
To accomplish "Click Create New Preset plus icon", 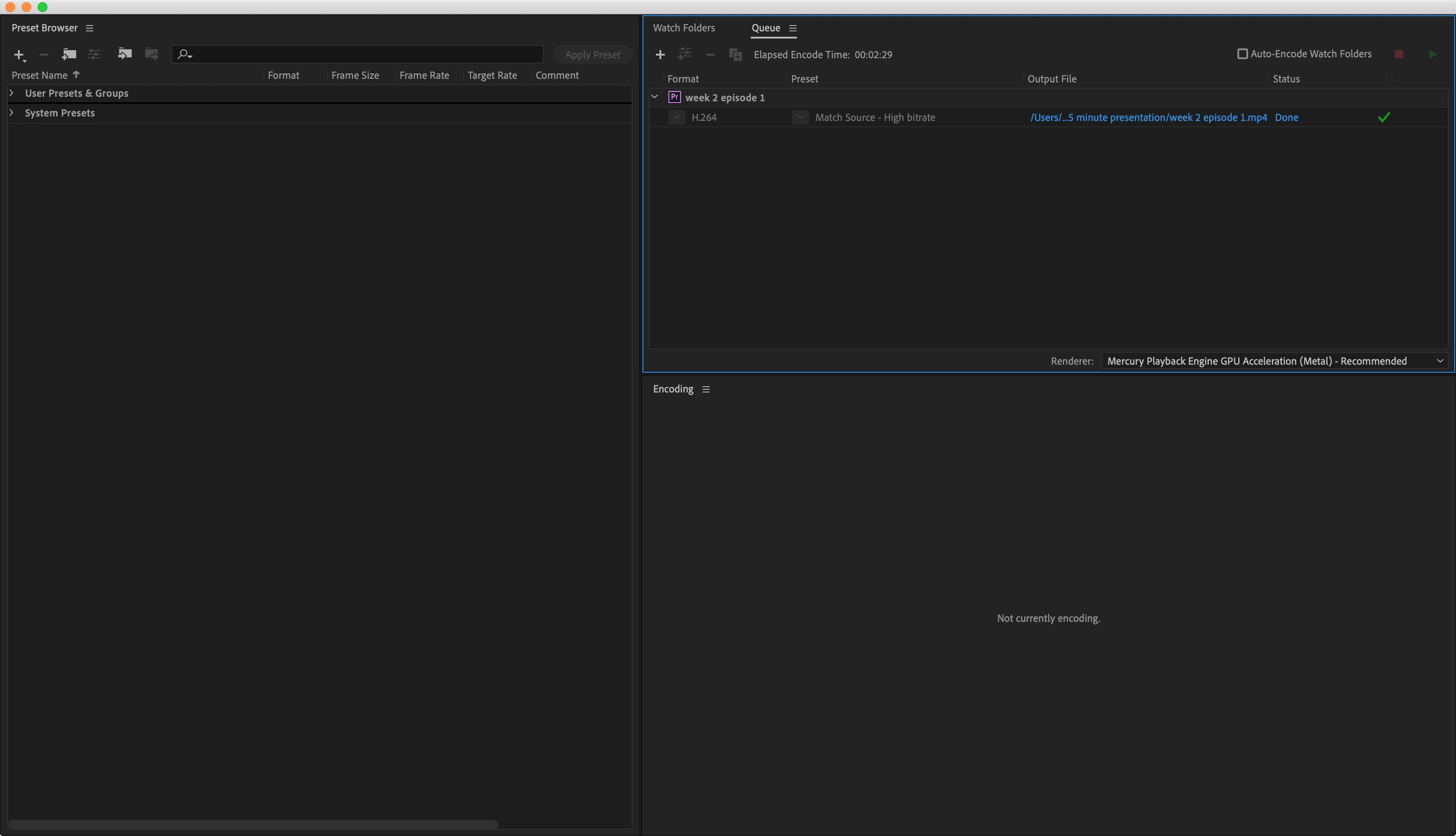I will 19,55.
